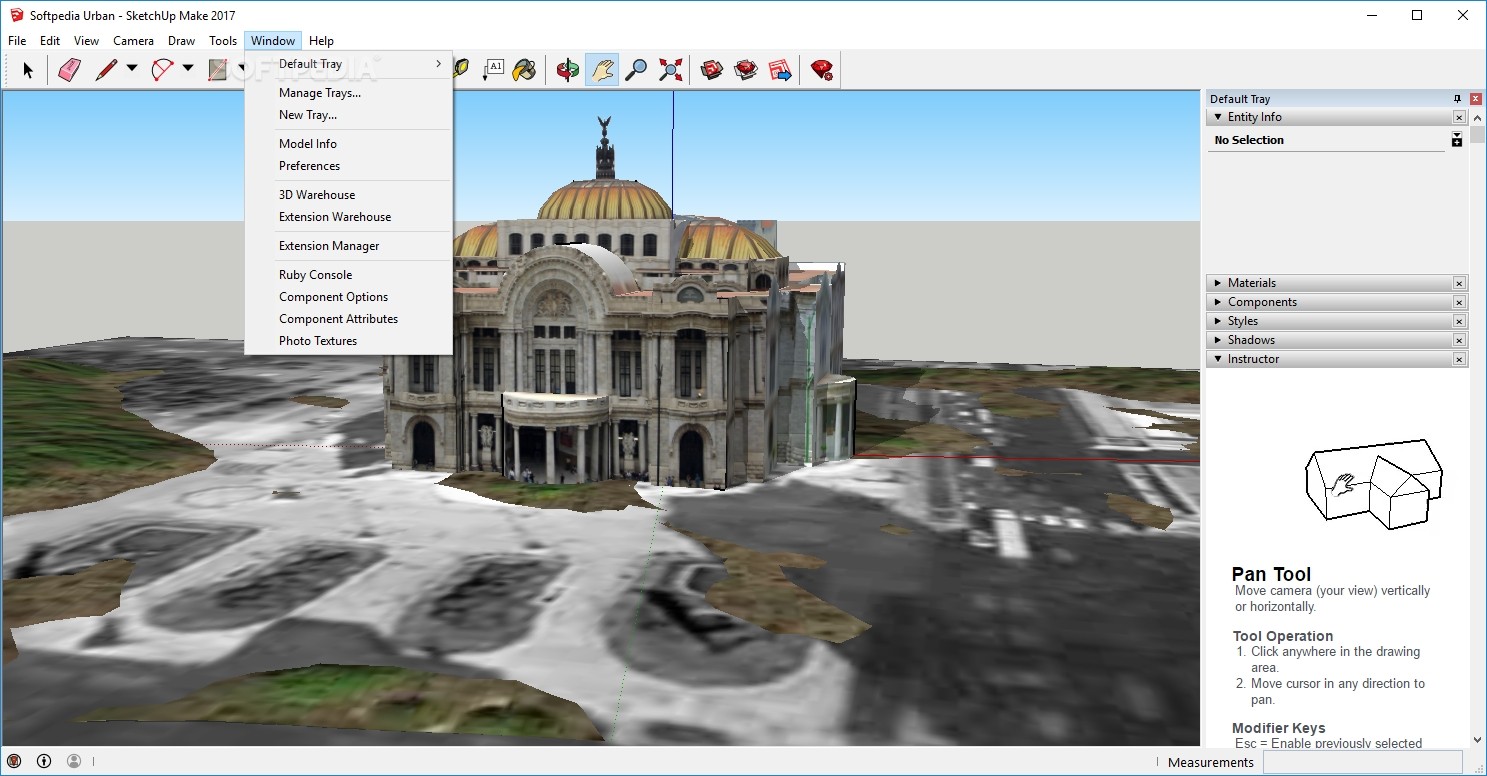
Task: Choose the Text label tool with A1 icon
Action: [x=493, y=70]
